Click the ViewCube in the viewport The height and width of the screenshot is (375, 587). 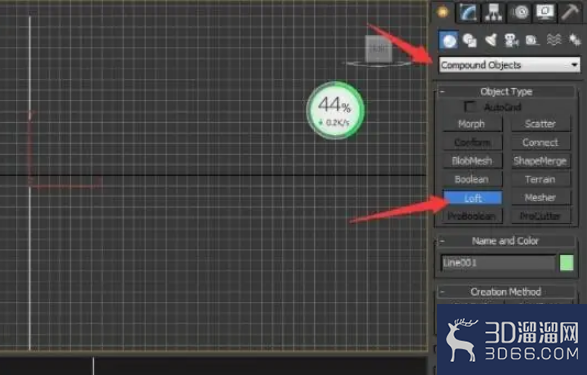click(378, 50)
